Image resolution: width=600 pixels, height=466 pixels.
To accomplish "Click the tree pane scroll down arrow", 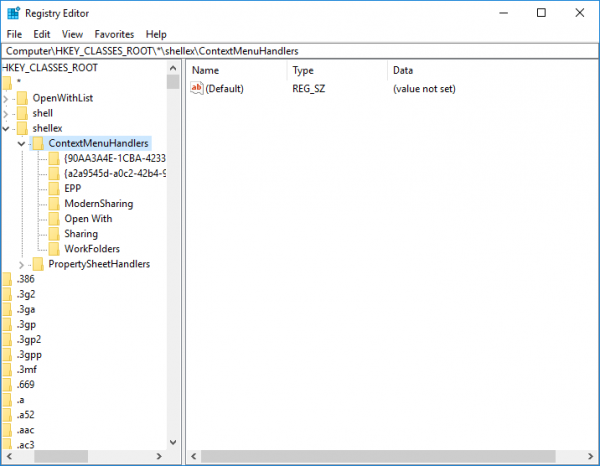I will (x=173, y=442).
